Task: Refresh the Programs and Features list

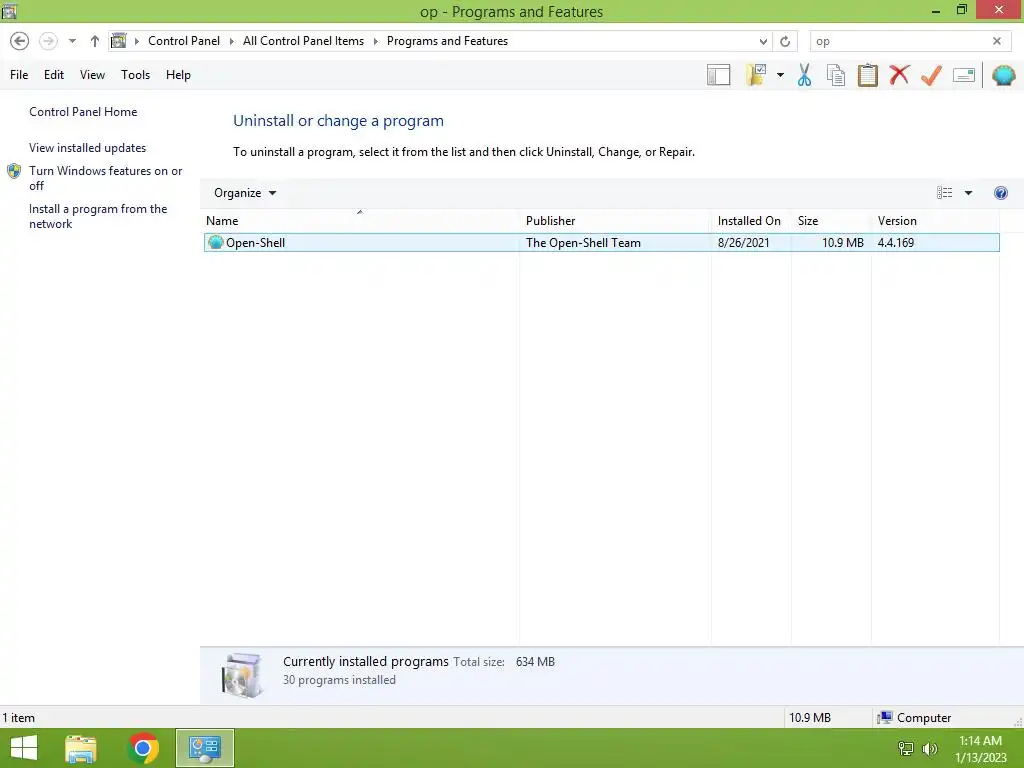Action: pyautogui.click(x=785, y=42)
